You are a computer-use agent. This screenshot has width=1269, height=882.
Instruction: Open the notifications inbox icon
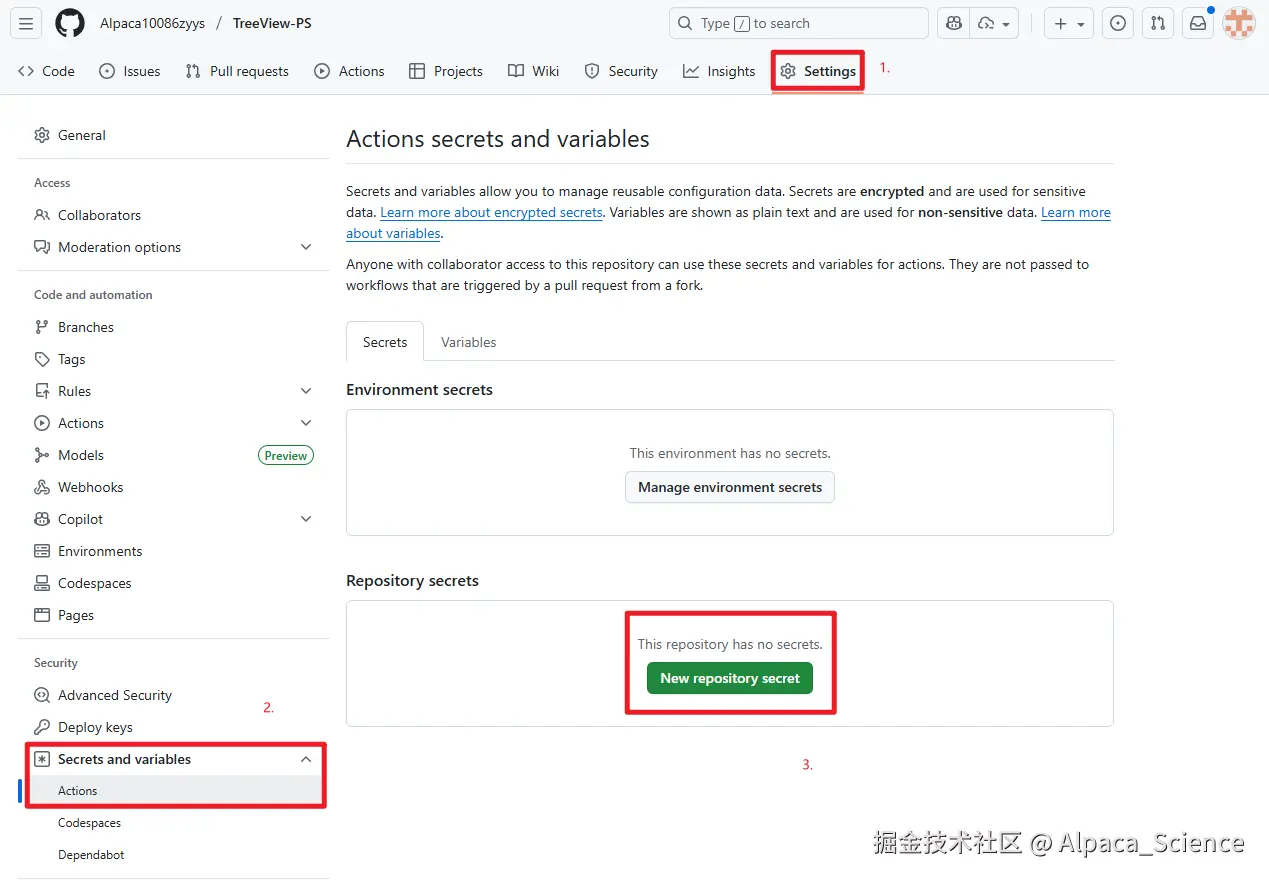(x=1197, y=23)
